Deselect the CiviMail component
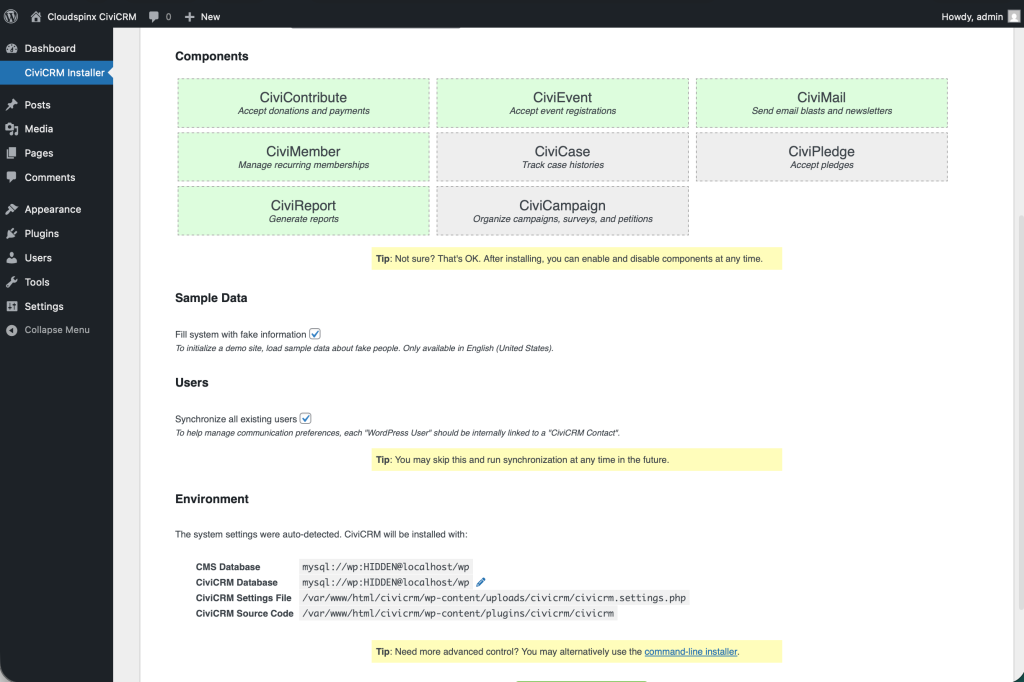Viewport: 1024px width, 682px height. click(x=821, y=102)
